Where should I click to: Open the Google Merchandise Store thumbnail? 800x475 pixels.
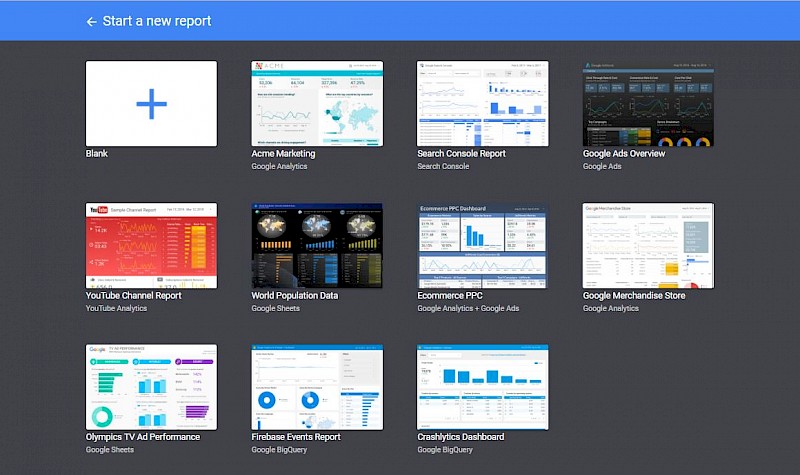pos(648,245)
